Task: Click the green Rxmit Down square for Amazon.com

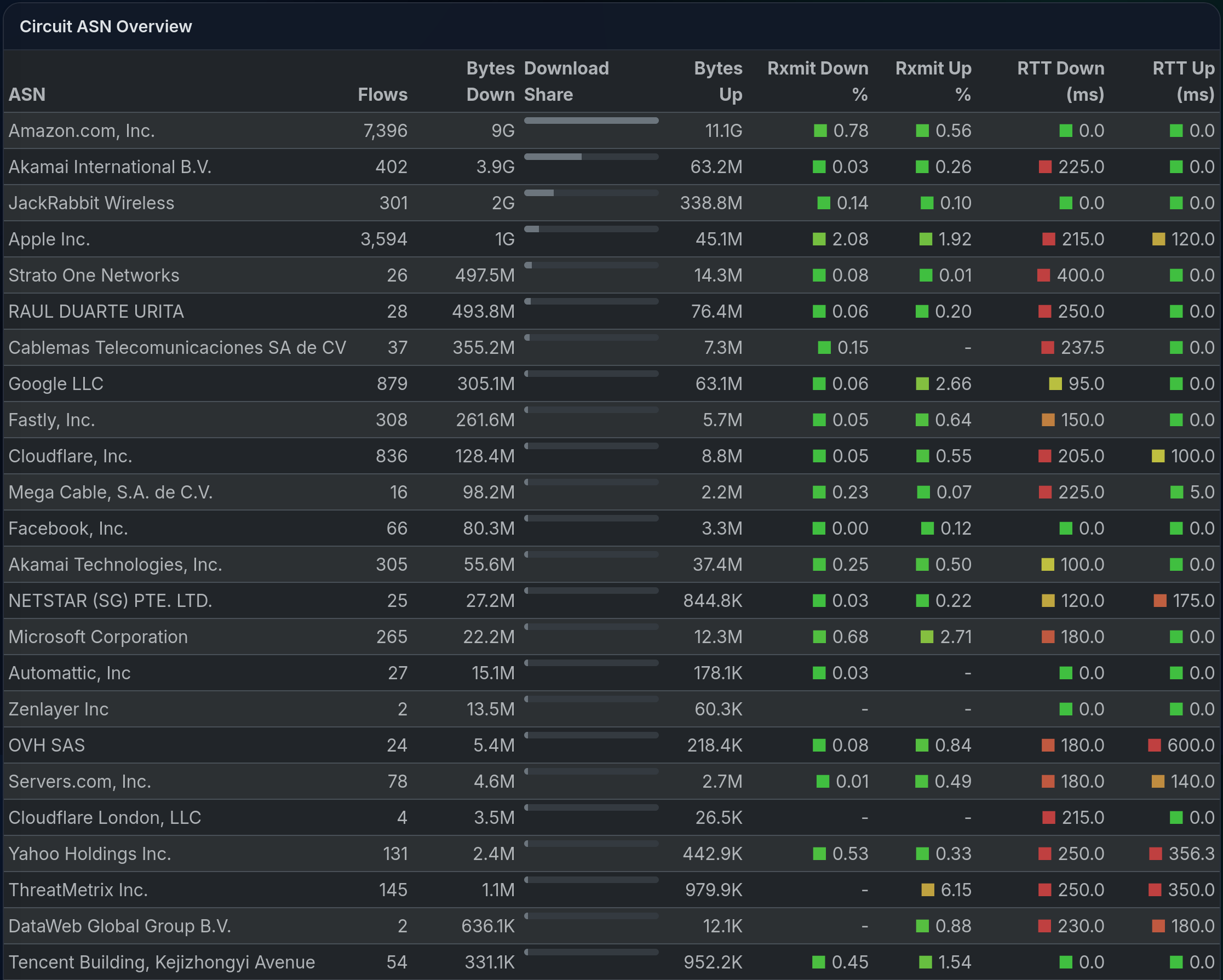Action: [820, 130]
